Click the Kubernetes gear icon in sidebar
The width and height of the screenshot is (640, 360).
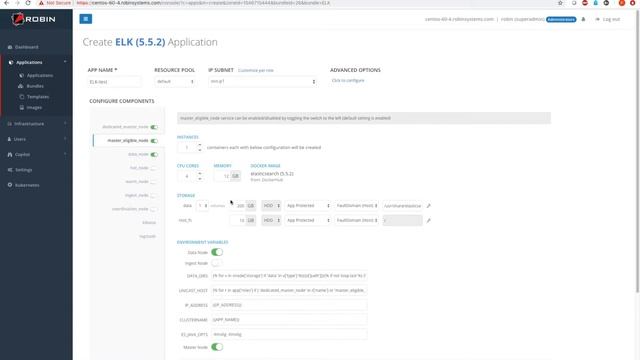[x=10, y=185]
